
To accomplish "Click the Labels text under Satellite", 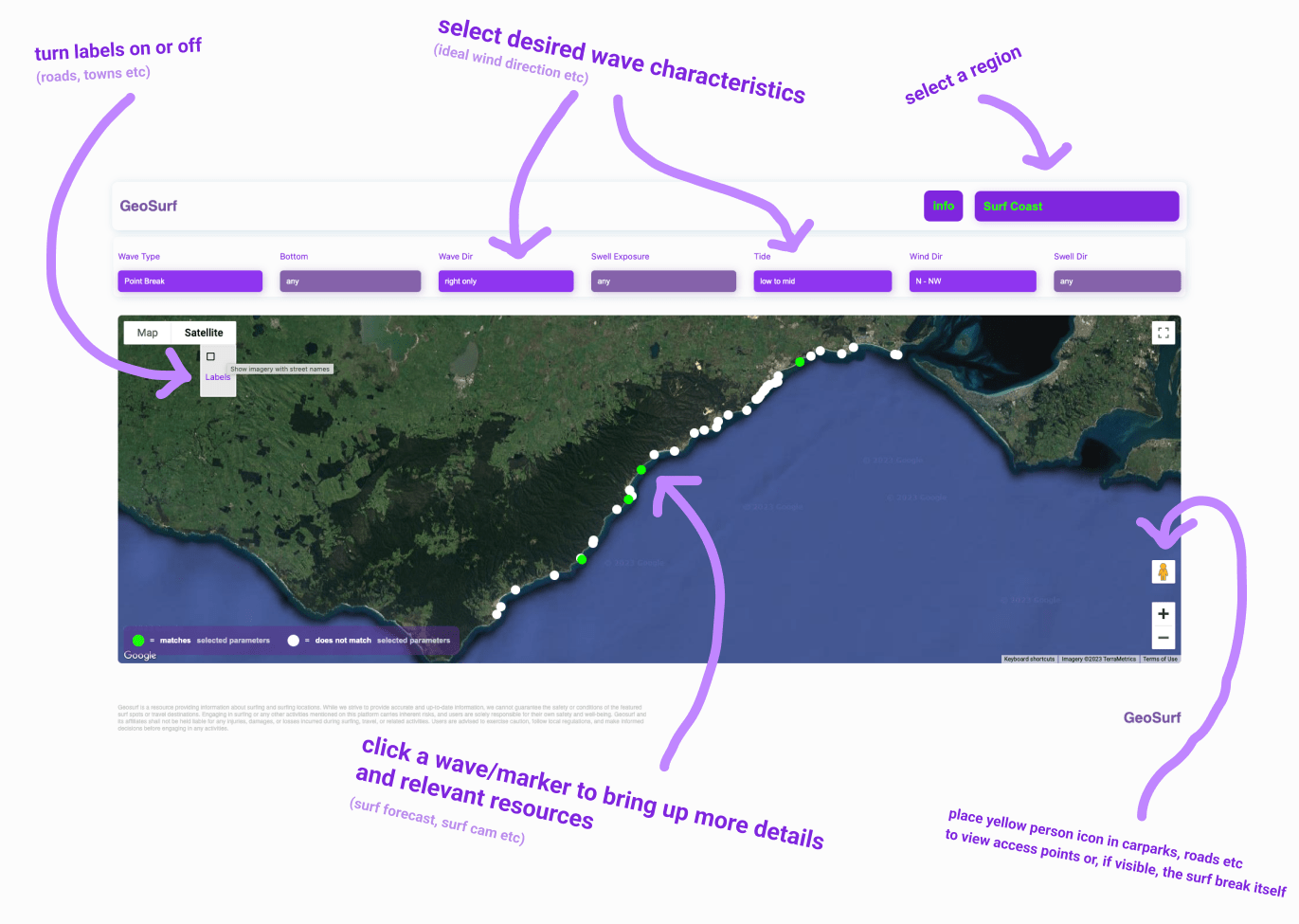I will pos(218,377).
